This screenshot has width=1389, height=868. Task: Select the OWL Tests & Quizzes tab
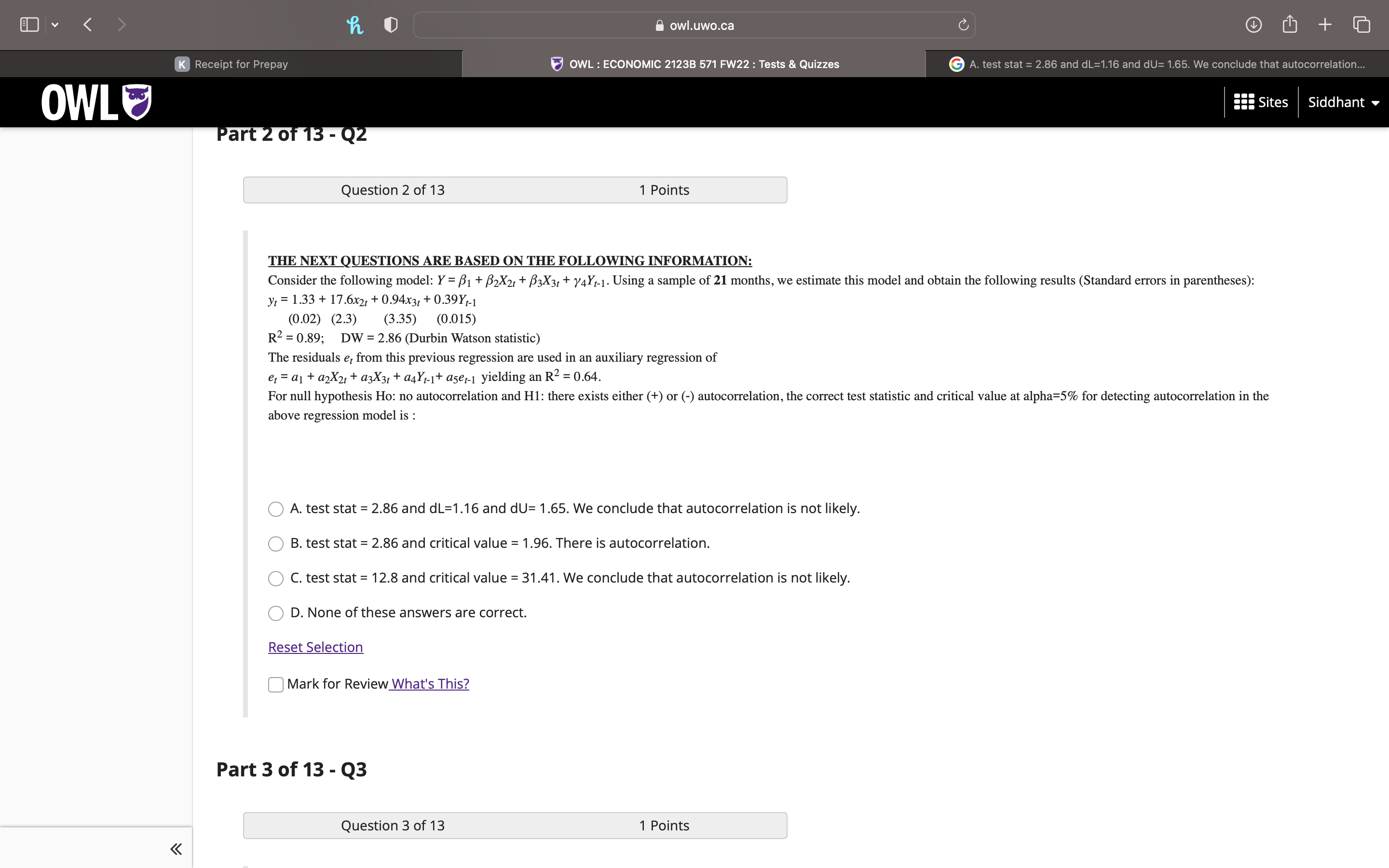click(x=694, y=64)
